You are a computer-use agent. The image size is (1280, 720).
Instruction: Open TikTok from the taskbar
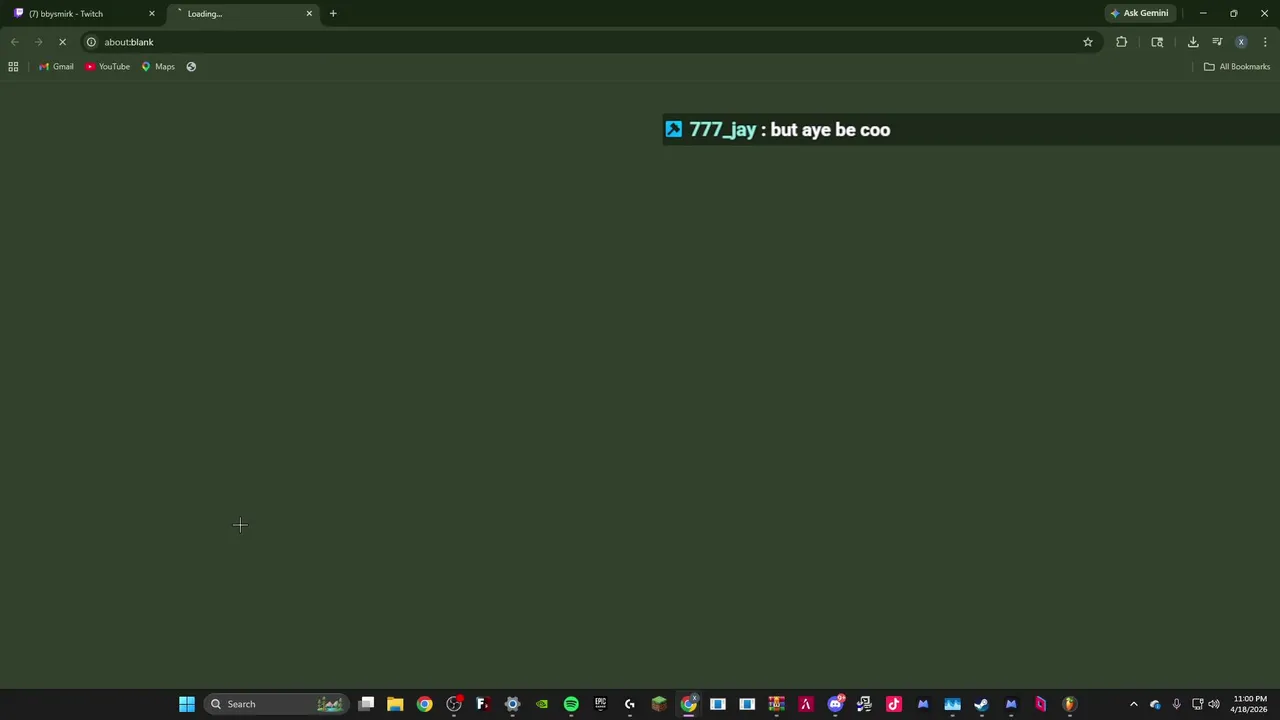pos(893,704)
